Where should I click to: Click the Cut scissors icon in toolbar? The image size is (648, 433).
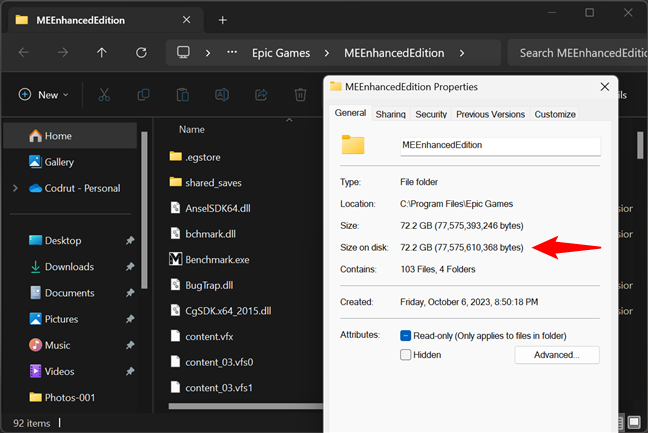click(x=104, y=95)
